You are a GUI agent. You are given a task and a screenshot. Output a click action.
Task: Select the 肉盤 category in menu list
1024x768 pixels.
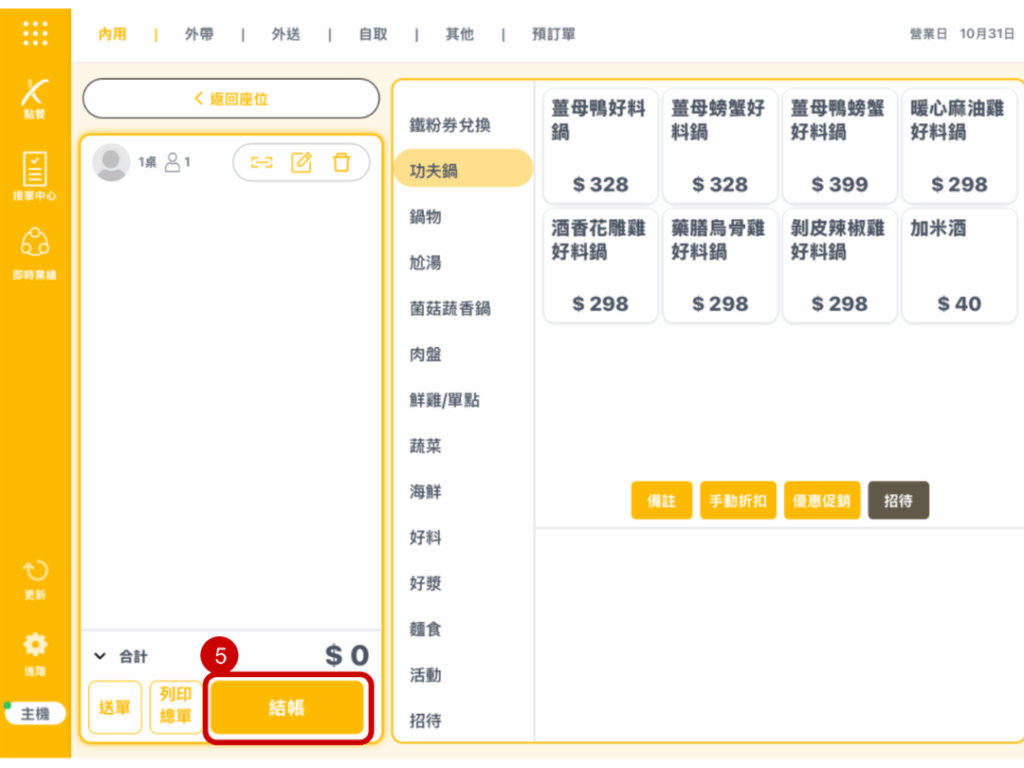426,354
